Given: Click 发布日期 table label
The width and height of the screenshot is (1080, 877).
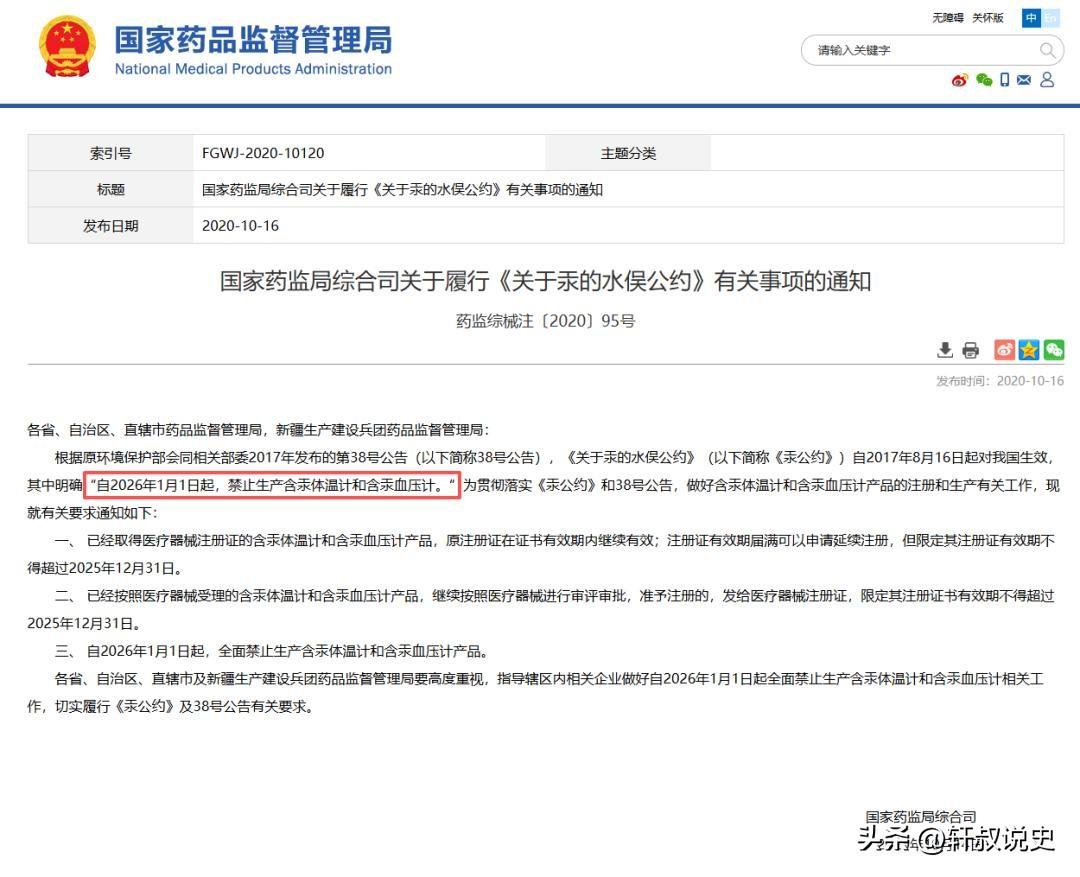Looking at the screenshot, I should (111, 226).
